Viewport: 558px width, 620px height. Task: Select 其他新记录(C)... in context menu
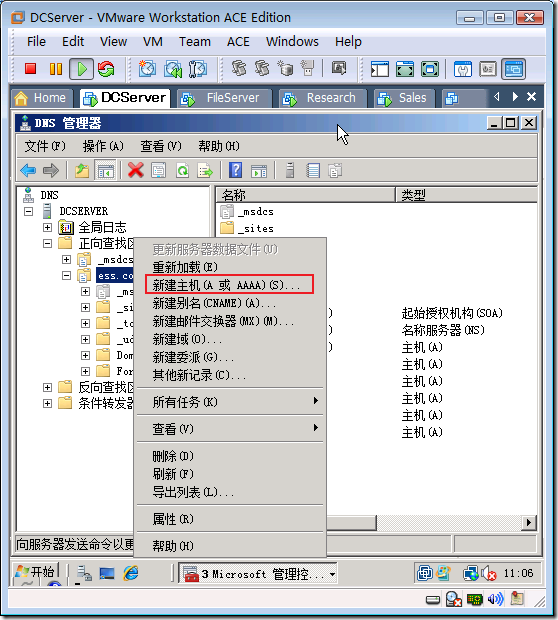click(x=231, y=375)
